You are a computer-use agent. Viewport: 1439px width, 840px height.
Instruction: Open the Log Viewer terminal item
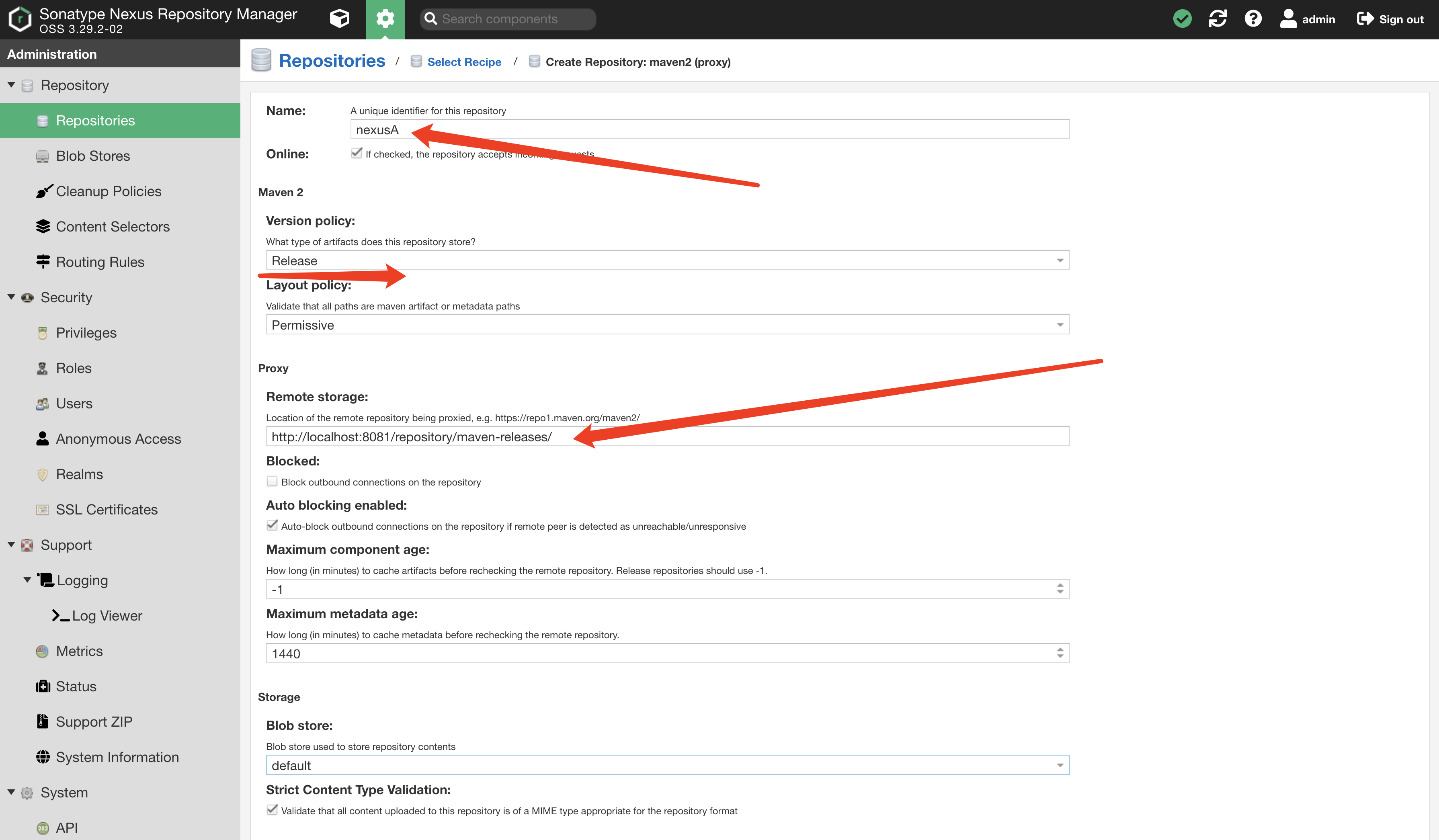click(107, 616)
